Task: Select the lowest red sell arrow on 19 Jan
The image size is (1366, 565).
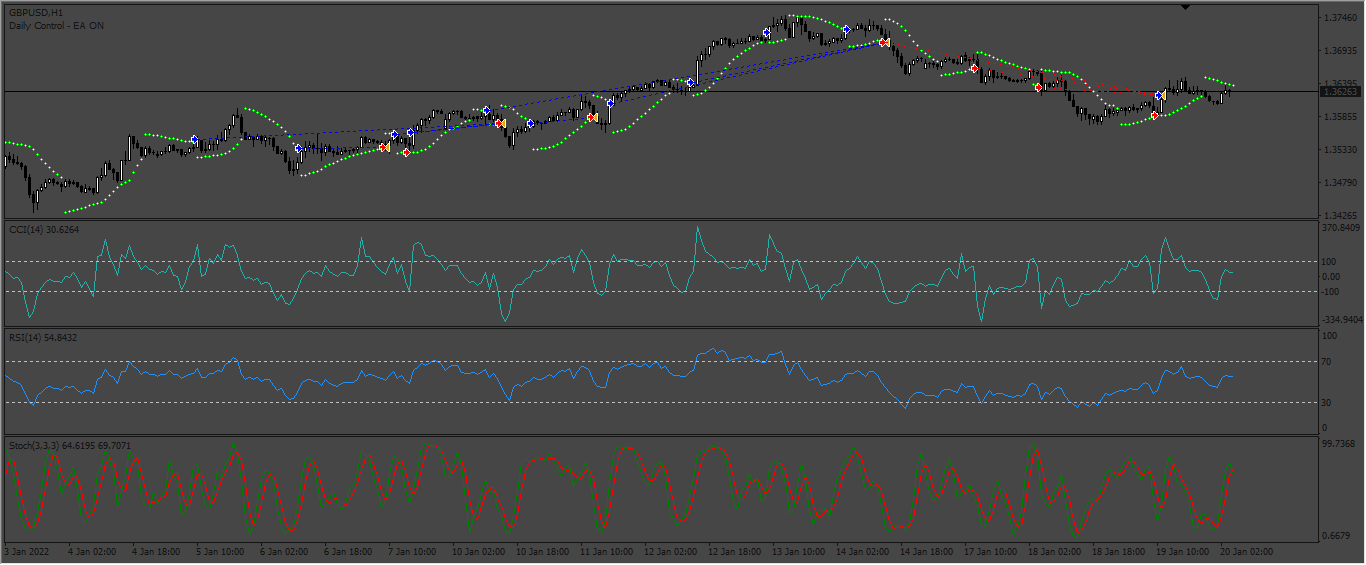Action: tap(1154, 115)
